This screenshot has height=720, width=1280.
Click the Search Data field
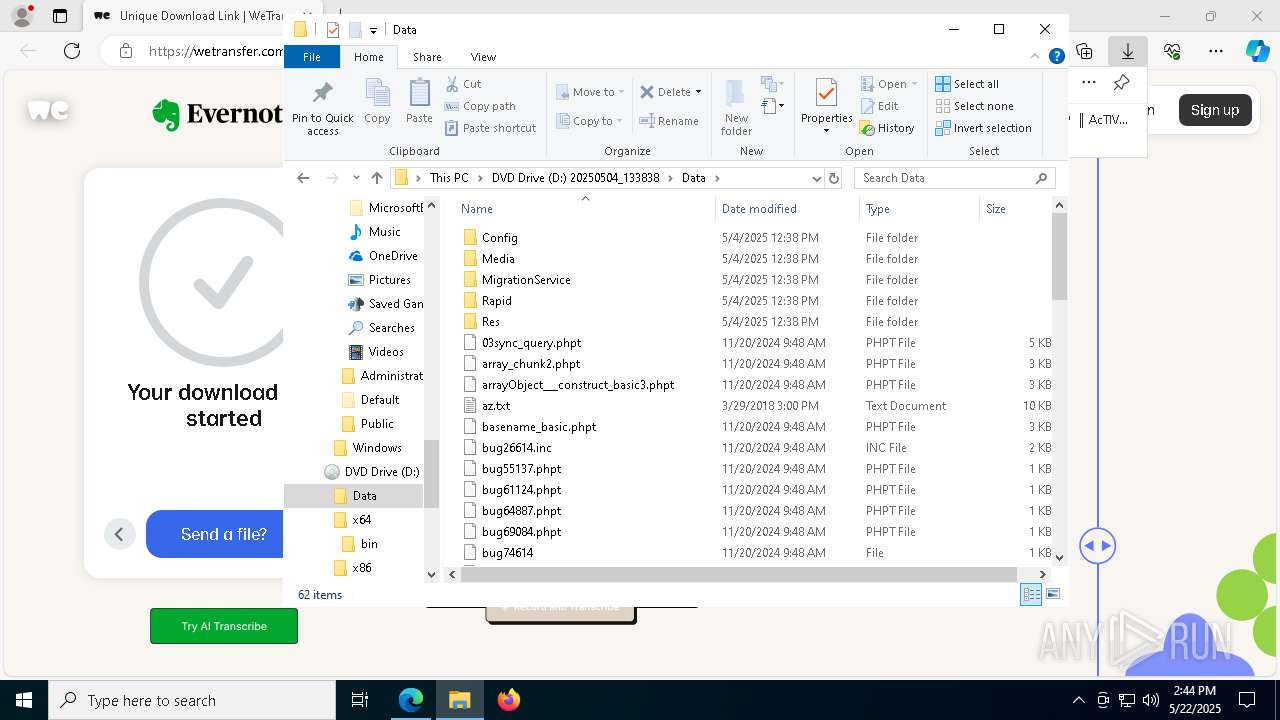tap(955, 178)
